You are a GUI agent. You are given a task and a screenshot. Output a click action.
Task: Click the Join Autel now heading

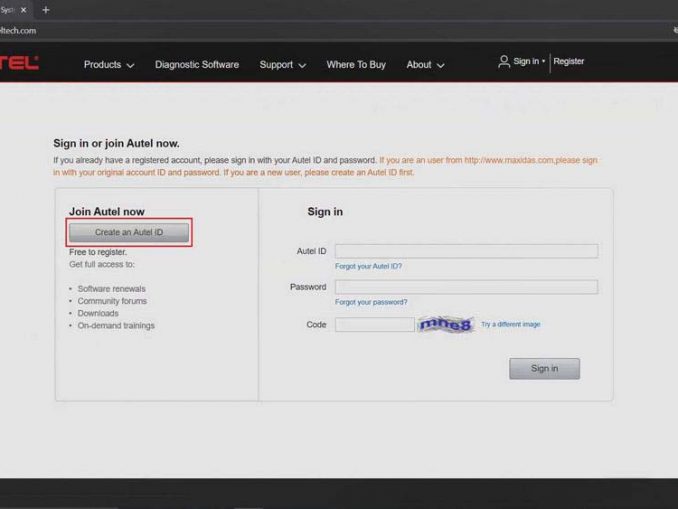(107, 211)
